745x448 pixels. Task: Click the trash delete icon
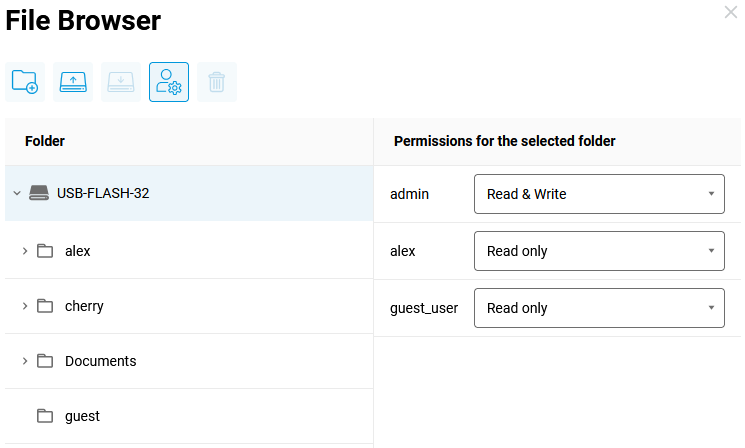217,82
